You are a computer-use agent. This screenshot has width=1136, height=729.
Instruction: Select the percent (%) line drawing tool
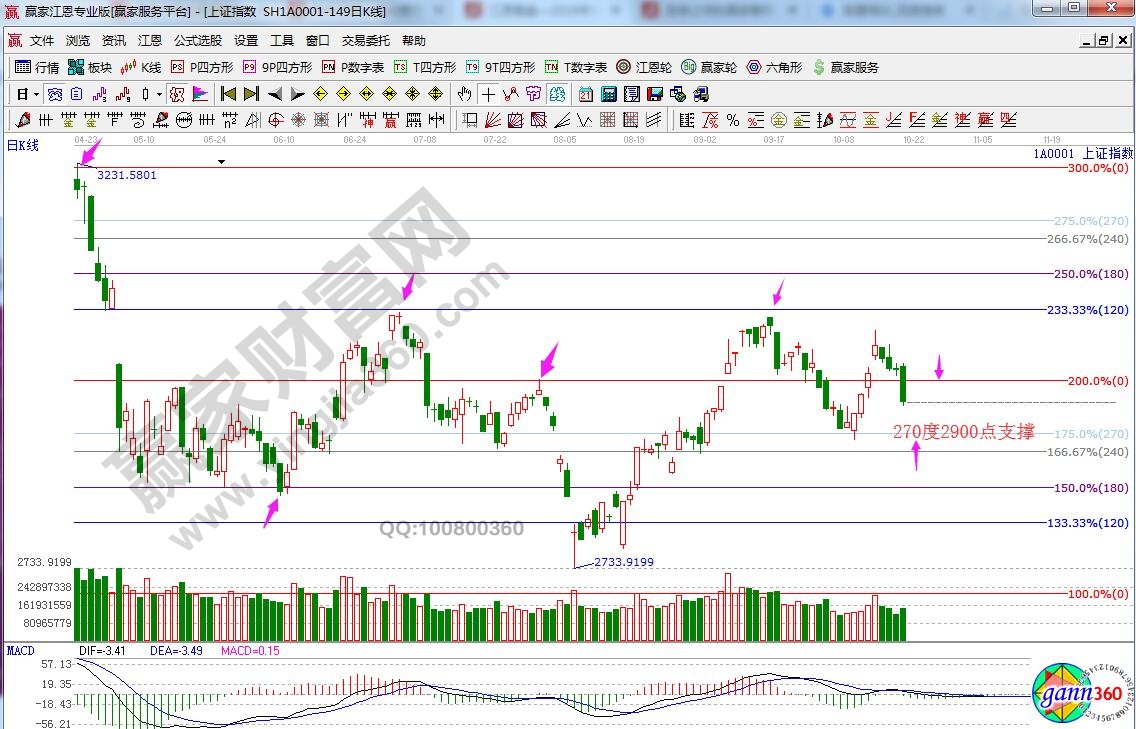(733, 120)
